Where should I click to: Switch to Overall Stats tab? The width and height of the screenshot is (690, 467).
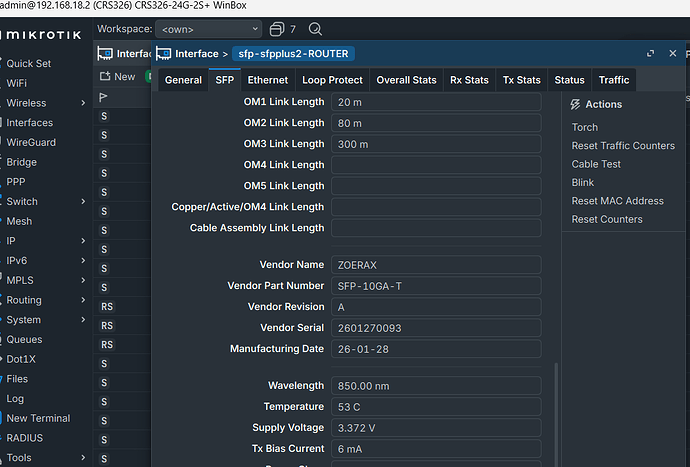(x=406, y=80)
